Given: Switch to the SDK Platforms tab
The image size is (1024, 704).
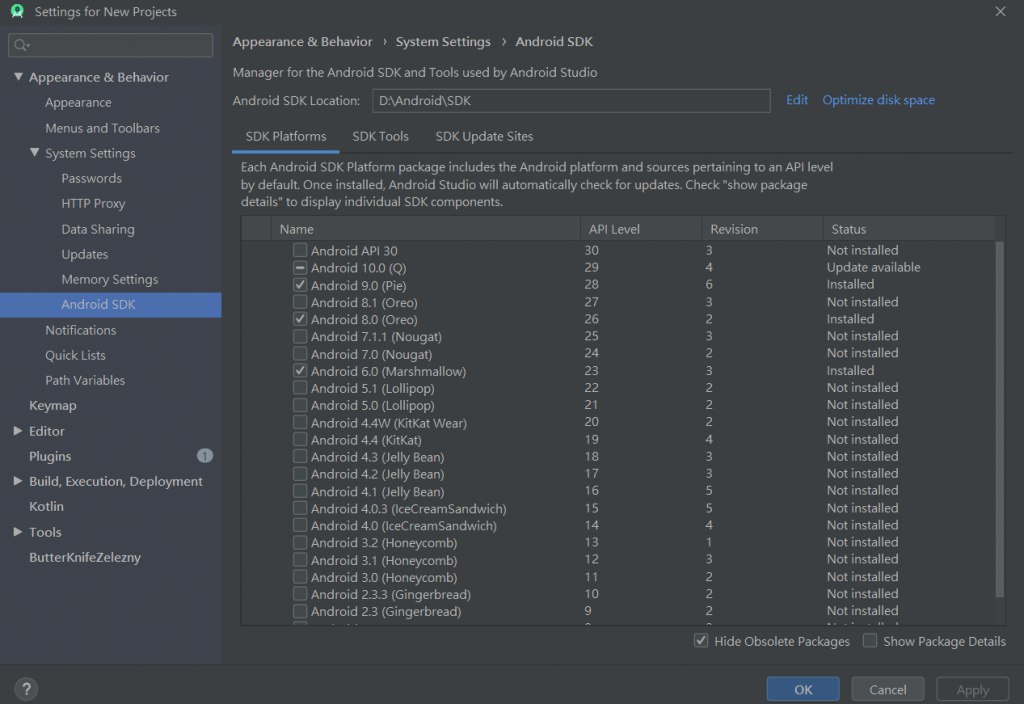Looking at the screenshot, I should (285, 136).
